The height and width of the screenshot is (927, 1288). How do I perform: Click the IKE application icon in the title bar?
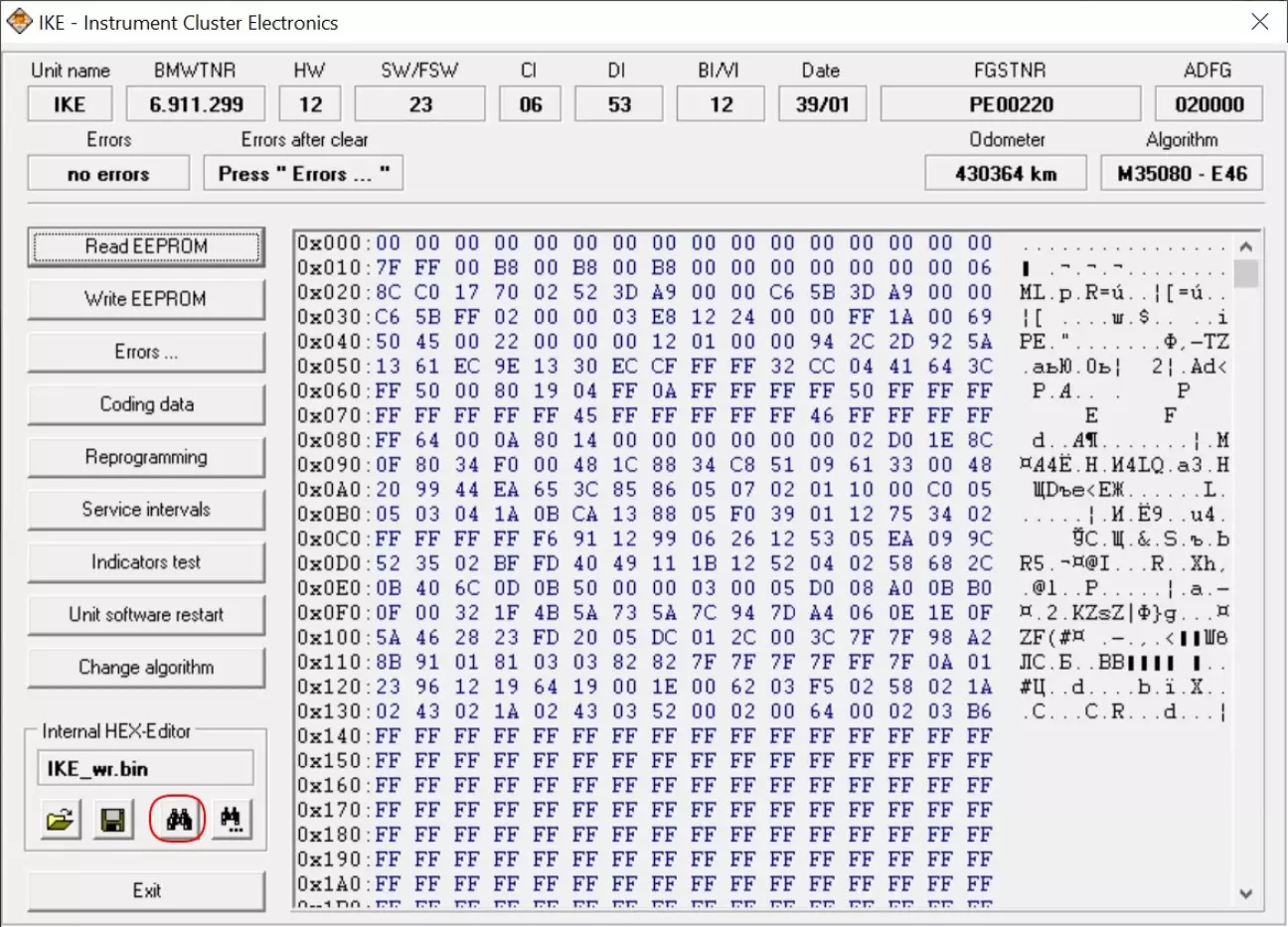(19, 22)
